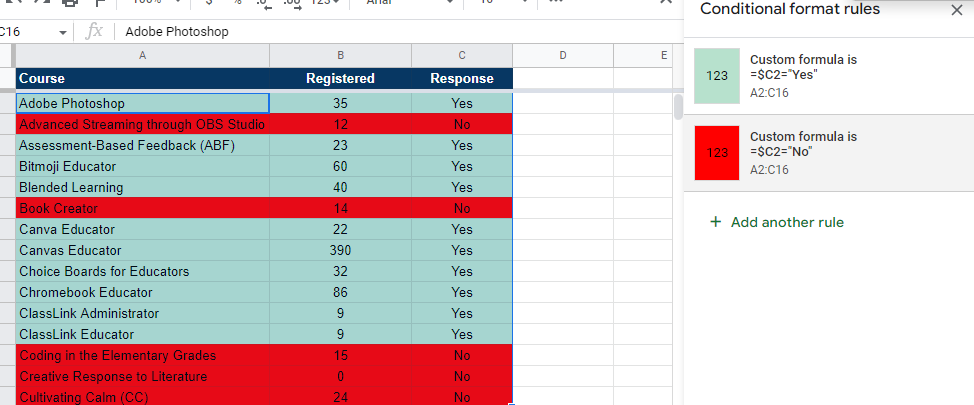
Task: Click the fx function icon
Action: tap(93, 32)
